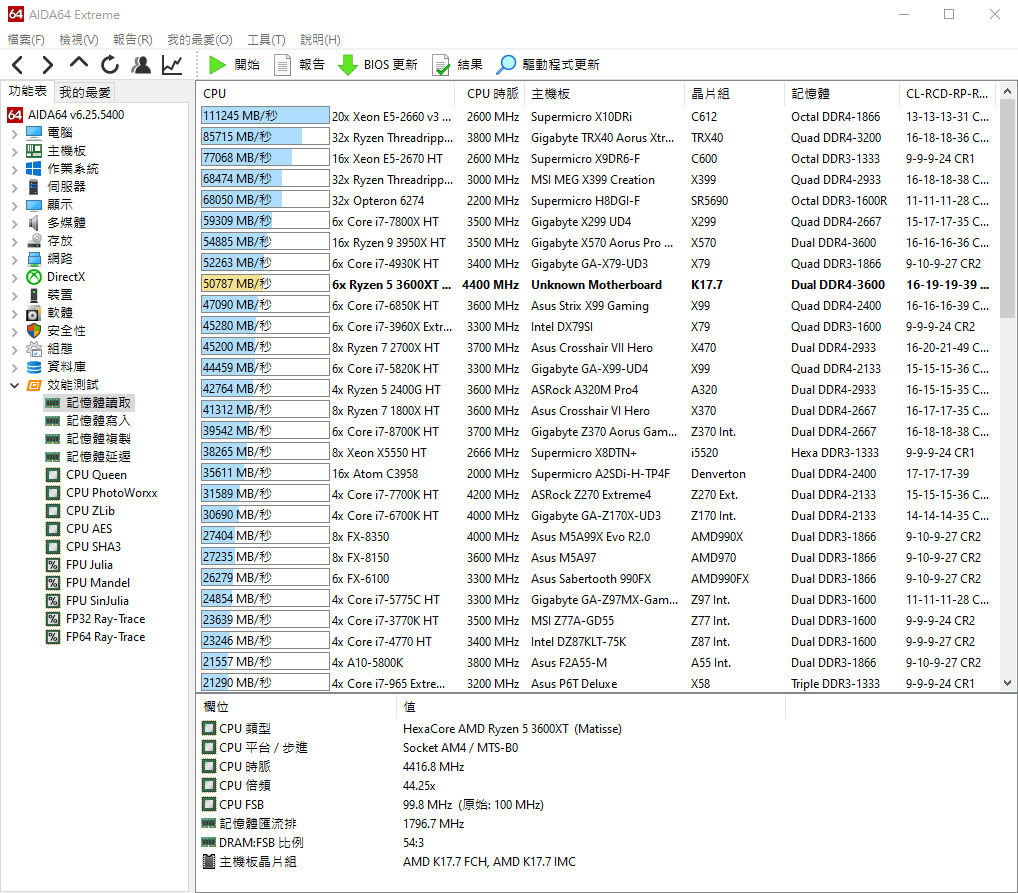Expand the DirectX tree node
This screenshot has width=1018, height=893.
14,278
